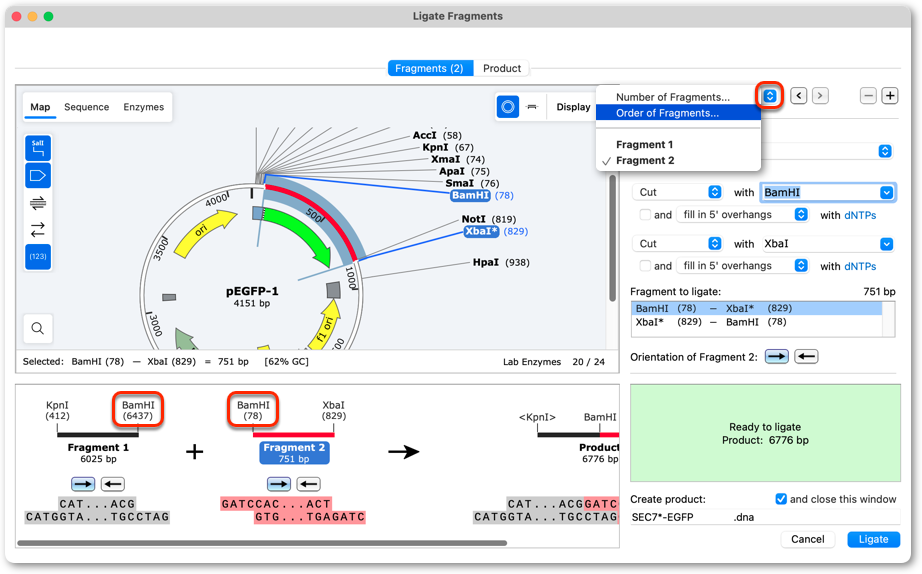Enable first 'and fill in 5' overhangs' checkbox
This screenshot has width=922, height=574.
coord(645,215)
